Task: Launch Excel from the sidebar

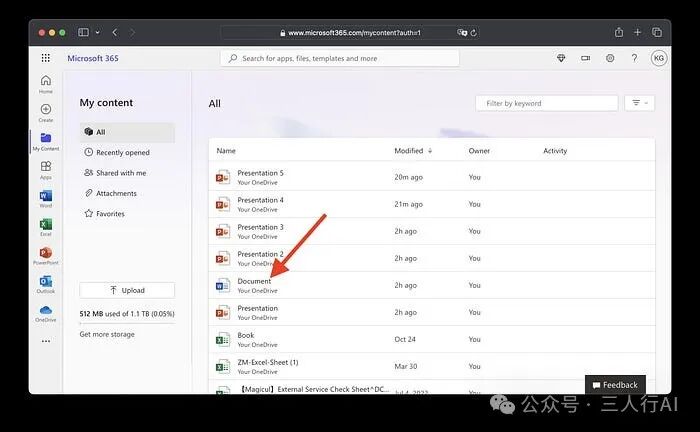Action: click(x=46, y=227)
